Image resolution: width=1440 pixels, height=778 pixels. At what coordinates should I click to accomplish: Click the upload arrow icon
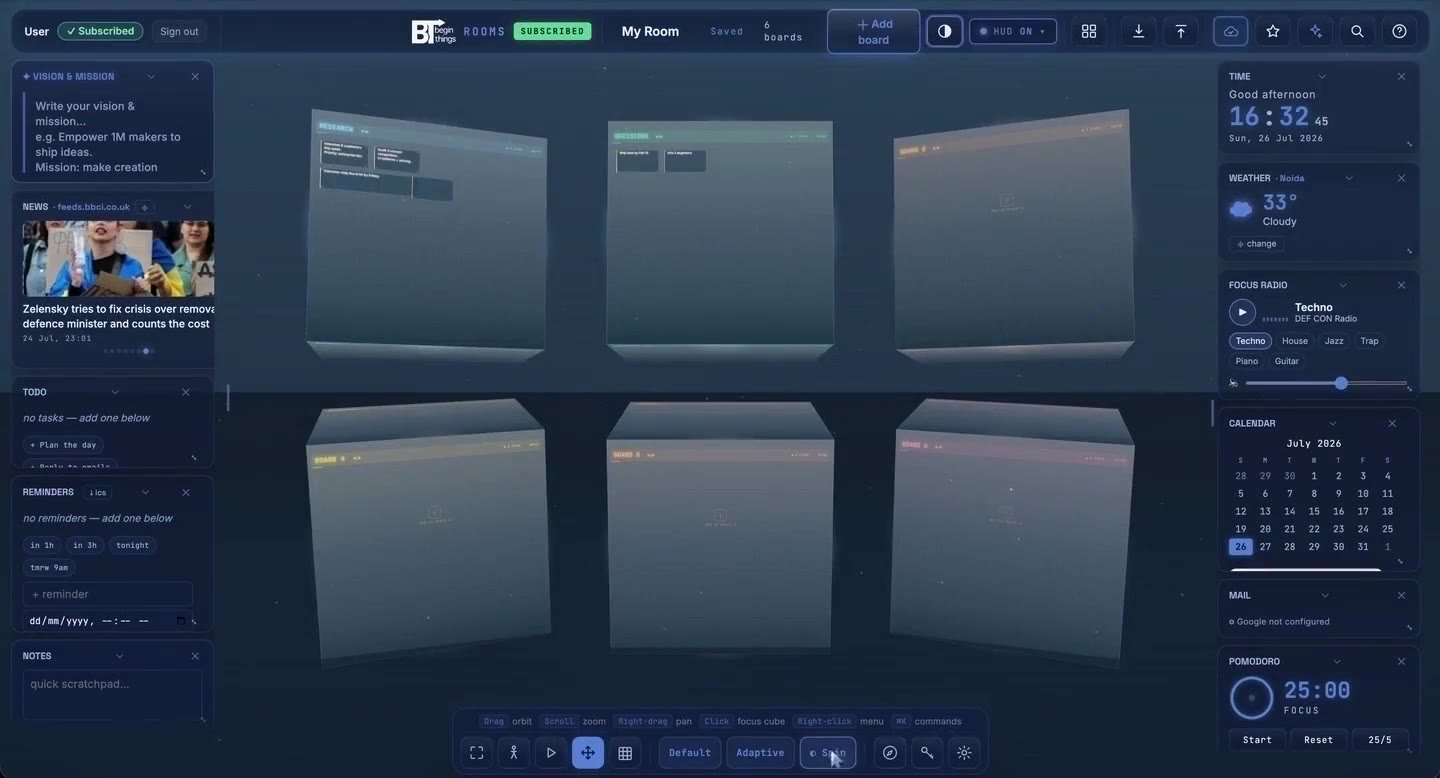click(1181, 31)
